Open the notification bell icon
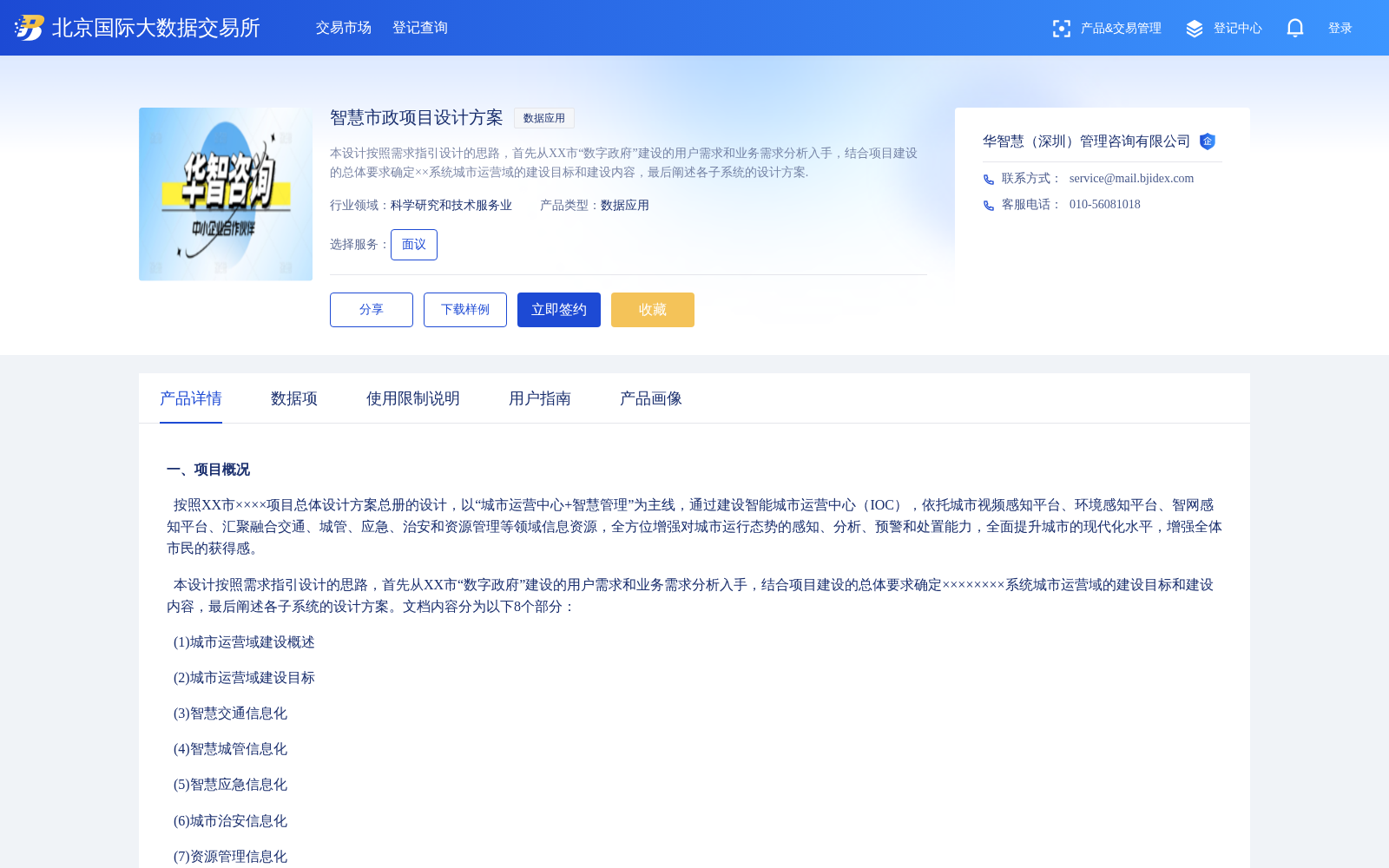1389x868 pixels. click(1295, 28)
